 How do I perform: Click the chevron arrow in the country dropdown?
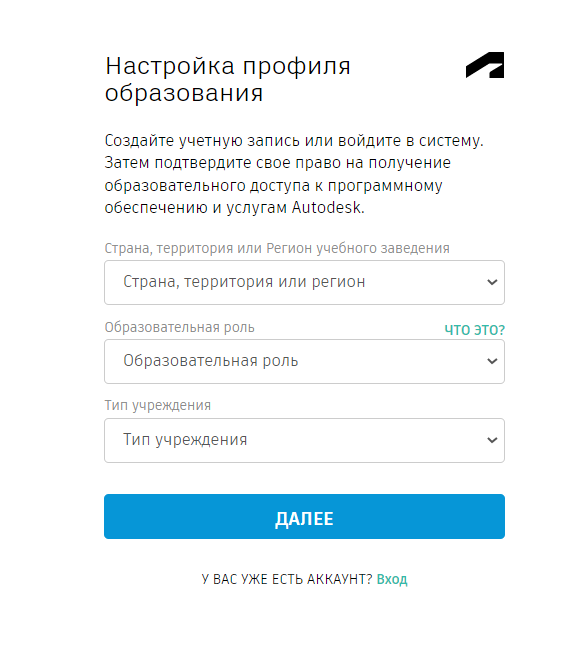tap(492, 282)
